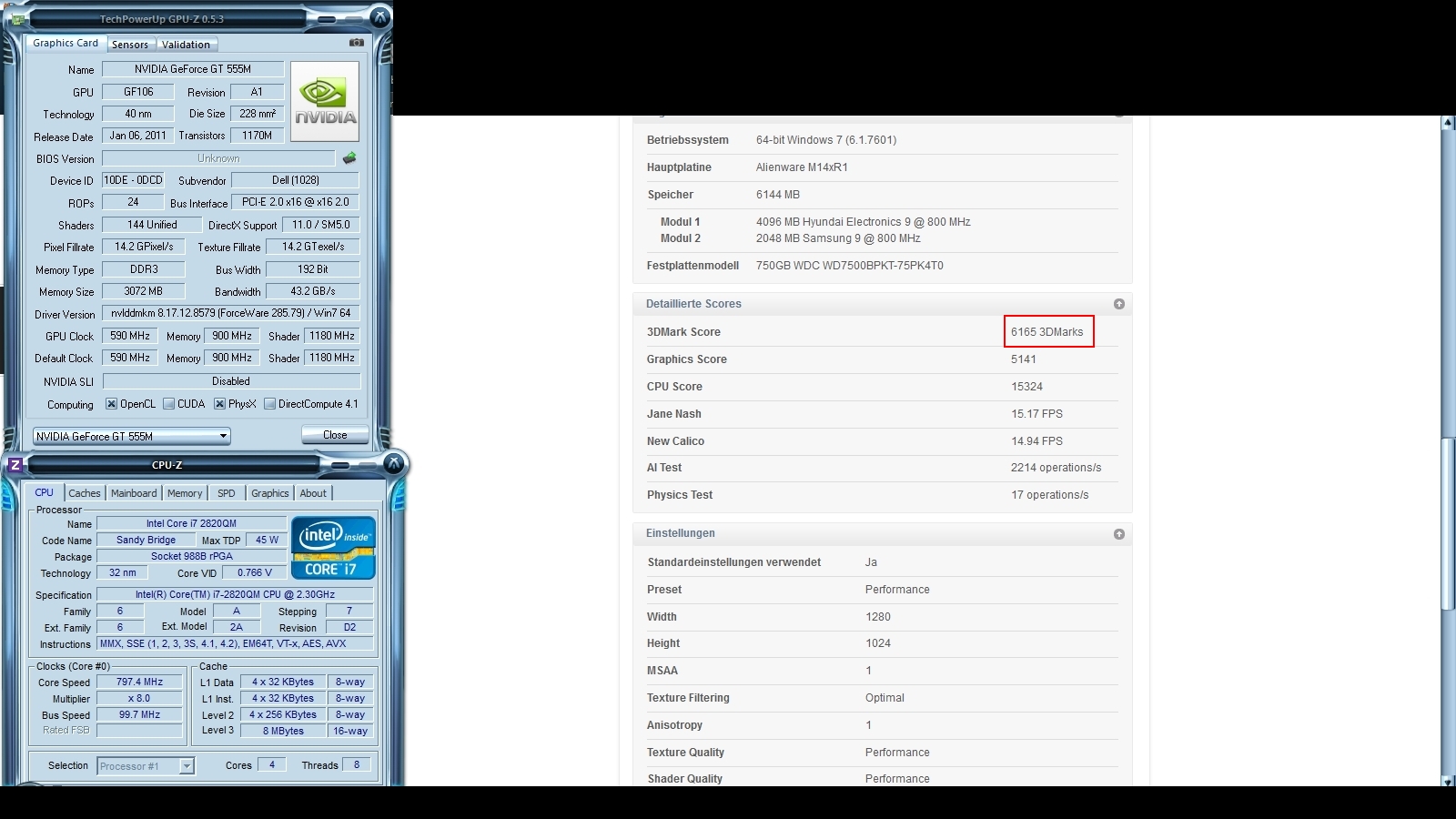Click the BIOS save chip icon

349,158
